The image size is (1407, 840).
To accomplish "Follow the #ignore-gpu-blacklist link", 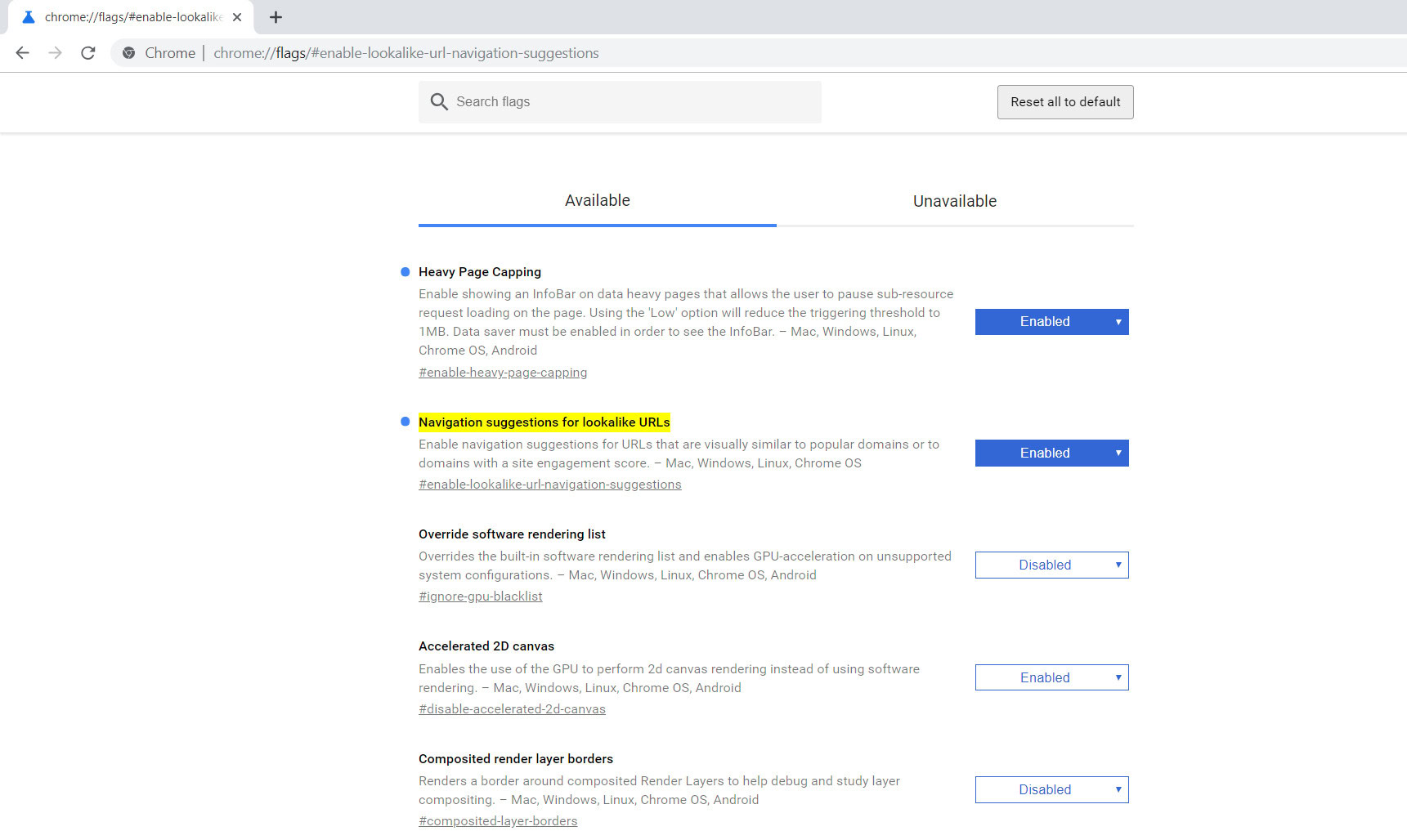I will [481, 596].
